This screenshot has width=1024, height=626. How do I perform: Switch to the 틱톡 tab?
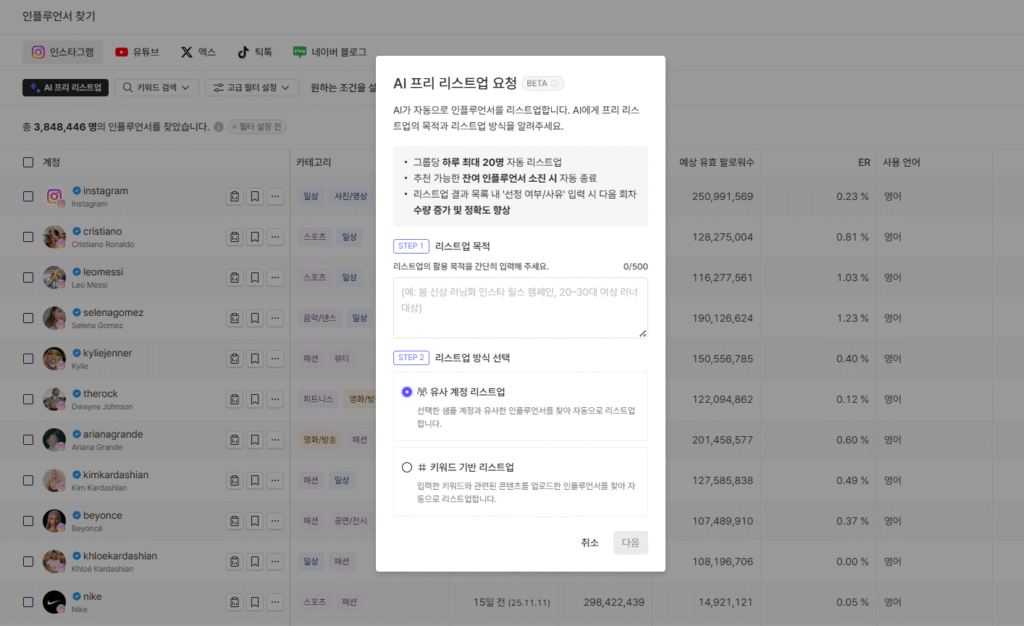(254, 52)
